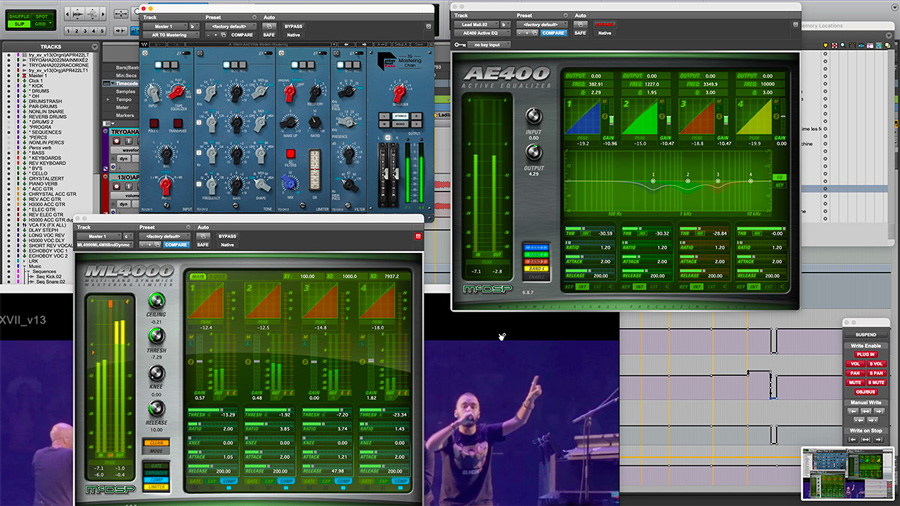Click the power icon on TG input module
The height and width of the screenshot is (506, 900).
tap(145, 53)
